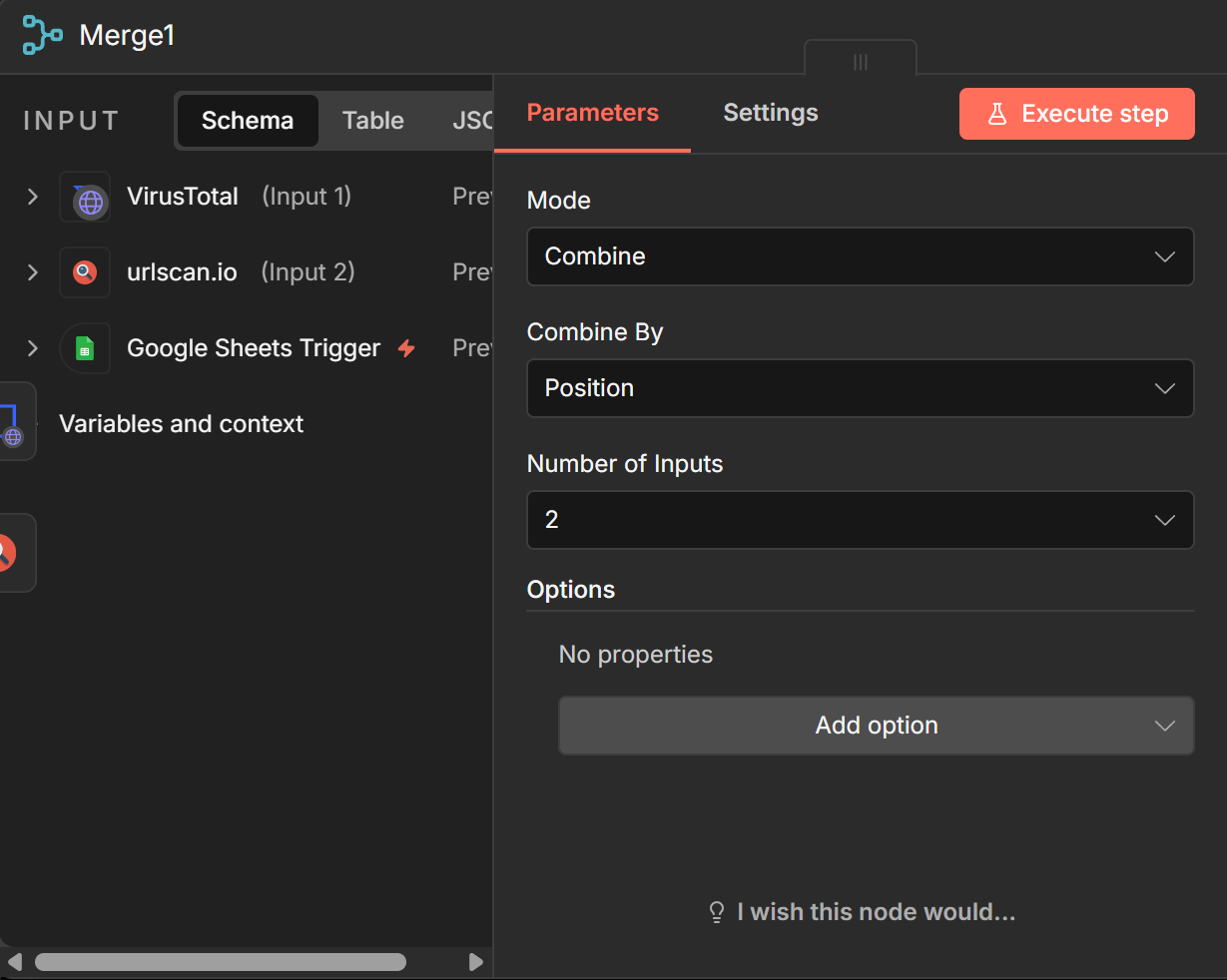Viewport: 1227px width, 980px height.
Task: Click the (Input 2) label
Action: (x=307, y=272)
